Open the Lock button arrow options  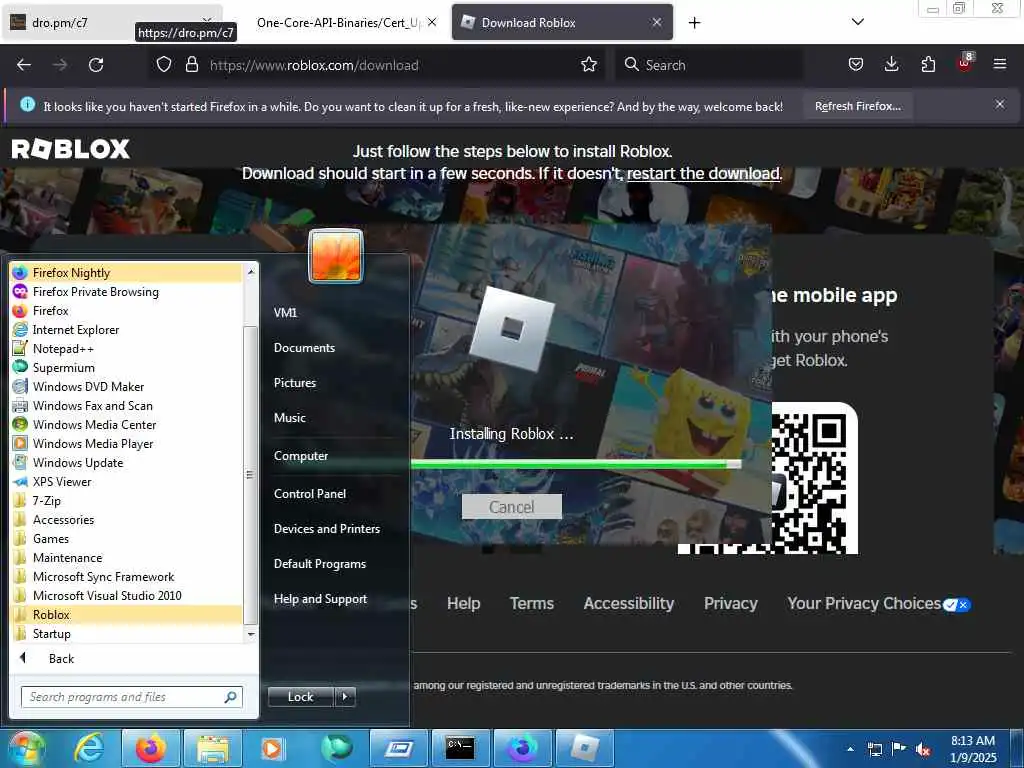click(x=345, y=697)
